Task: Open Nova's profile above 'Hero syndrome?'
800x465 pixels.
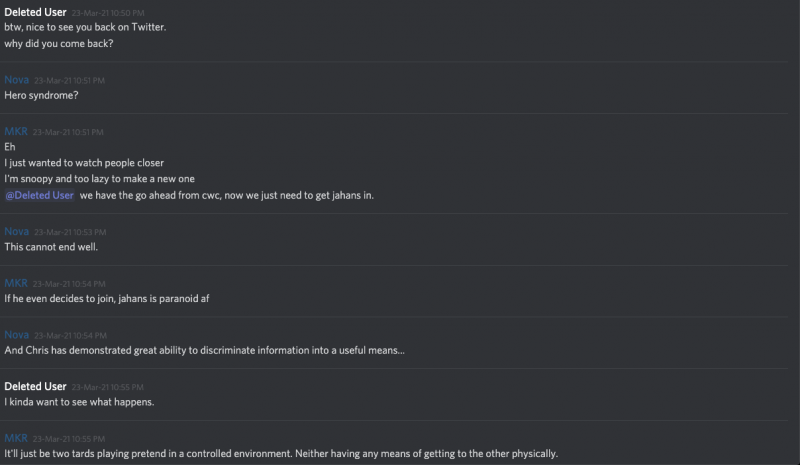Action: pyautogui.click(x=16, y=80)
